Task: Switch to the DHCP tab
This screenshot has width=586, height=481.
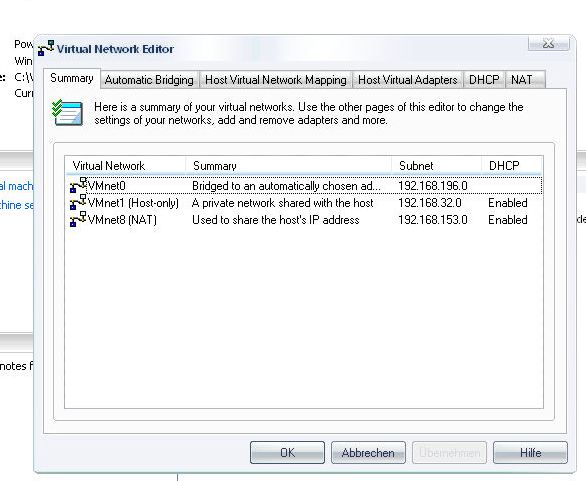Action: pyautogui.click(x=484, y=80)
